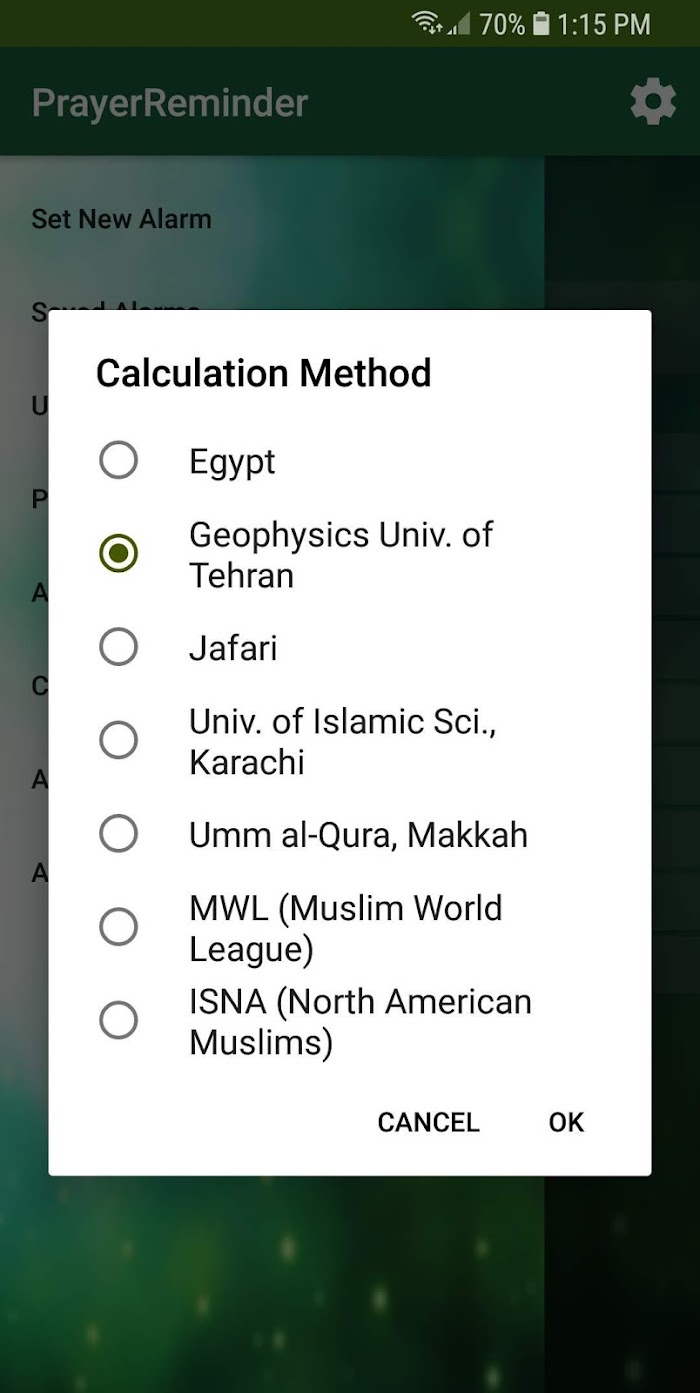Confirm selection with OK button
The width and height of the screenshot is (700, 1393).
click(x=566, y=1122)
